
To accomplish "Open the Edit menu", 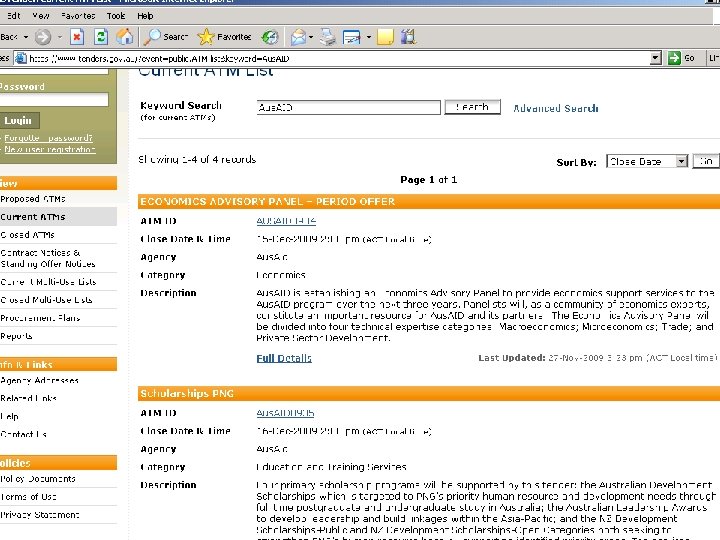I will coord(14,16).
